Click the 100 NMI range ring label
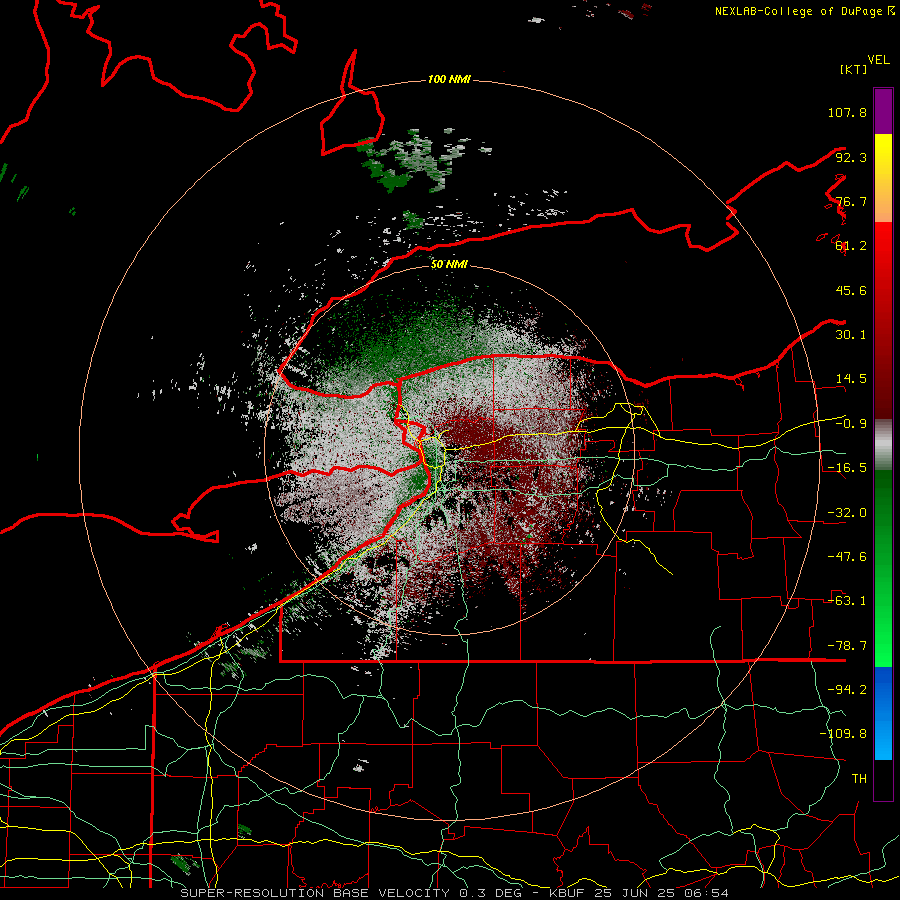This screenshot has width=900, height=900. click(449, 79)
